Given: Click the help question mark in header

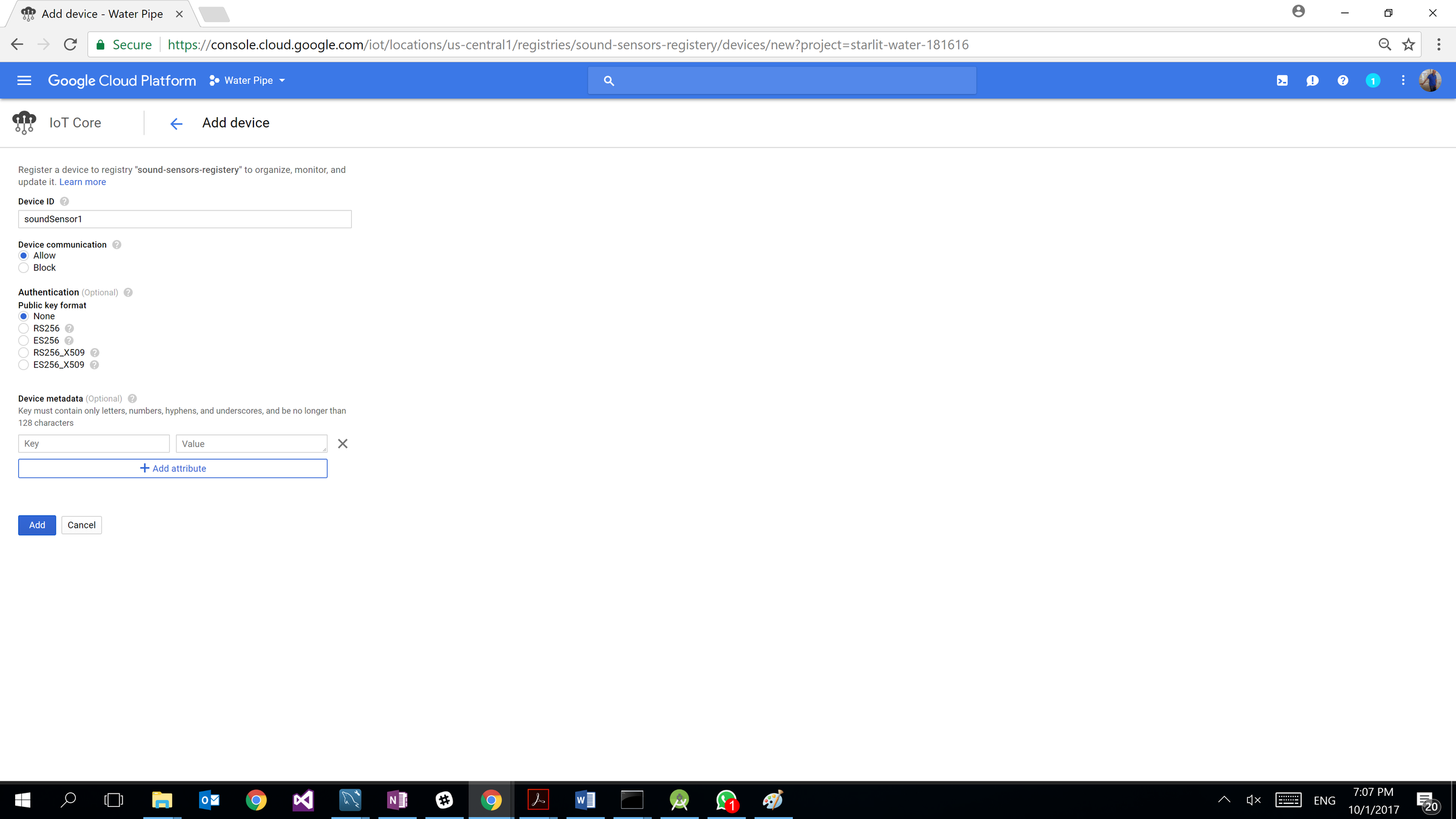Looking at the screenshot, I should 1343,81.
